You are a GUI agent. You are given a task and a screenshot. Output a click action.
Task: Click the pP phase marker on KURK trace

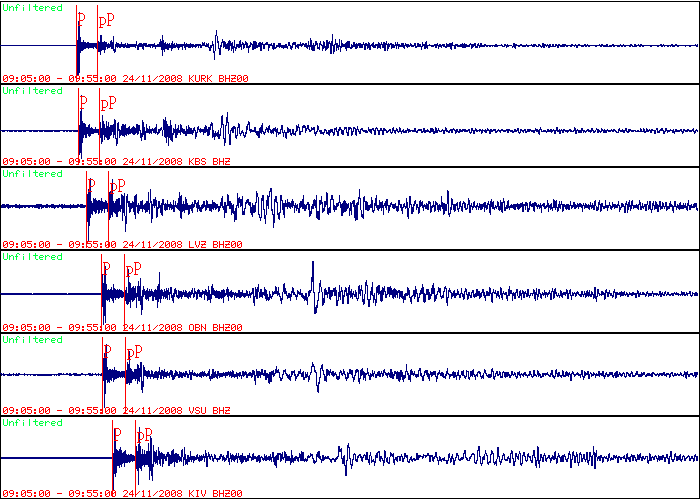(107, 19)
